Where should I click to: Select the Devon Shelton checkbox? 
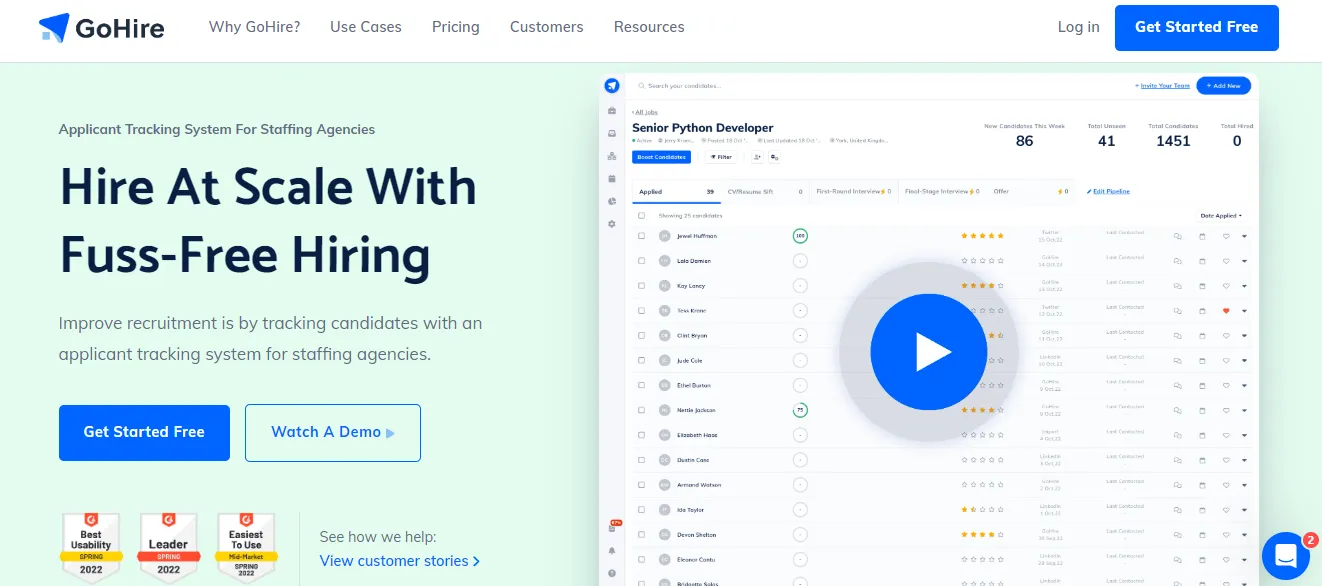tap(641, 535)
